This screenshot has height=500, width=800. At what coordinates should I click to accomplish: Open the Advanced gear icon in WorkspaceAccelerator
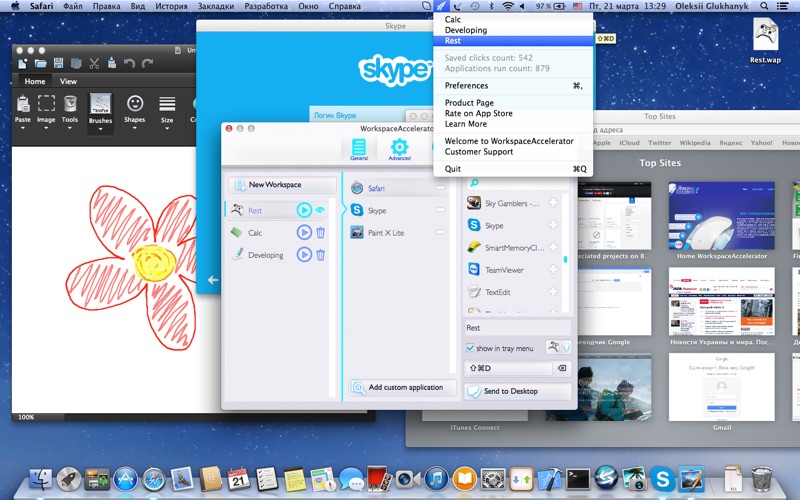[x=399, y=149]
